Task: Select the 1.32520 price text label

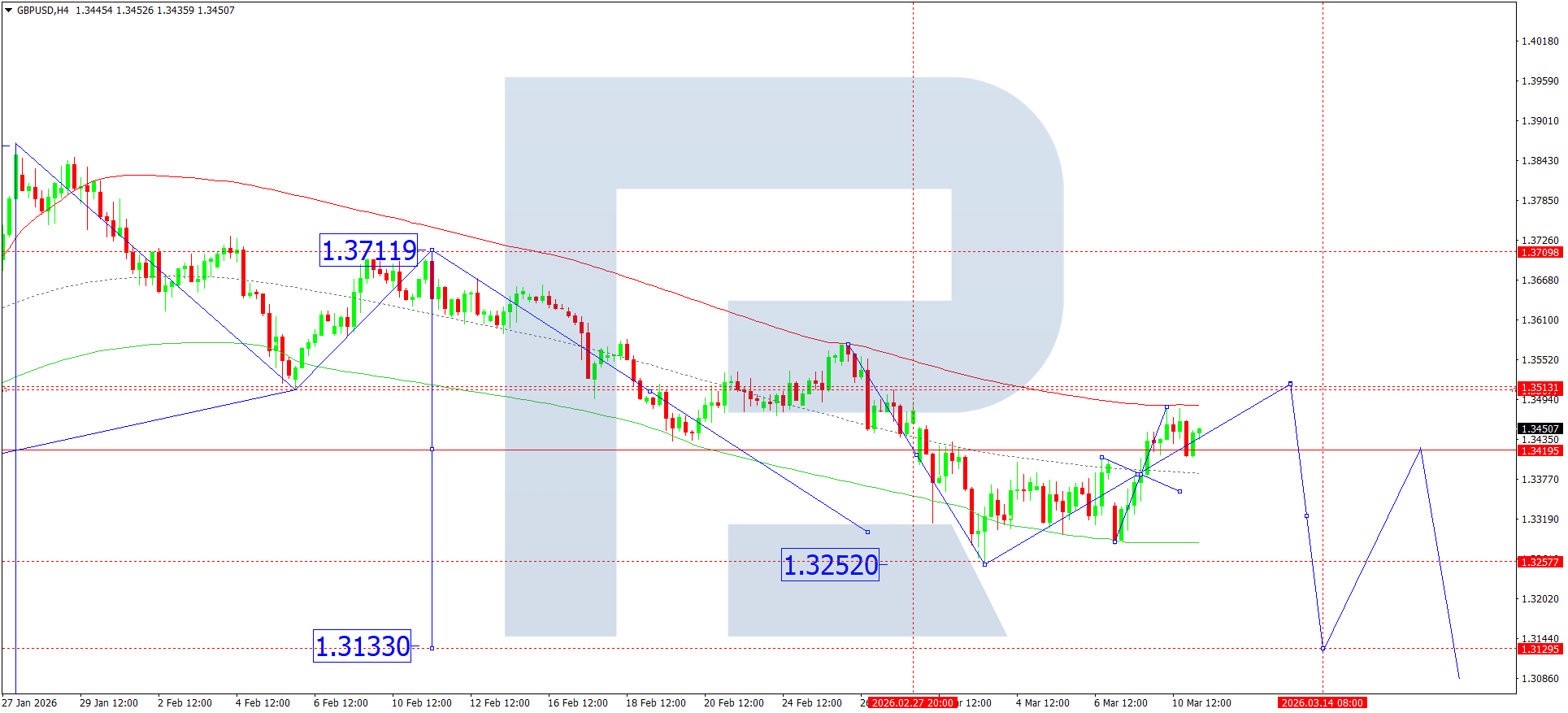Action: pos(830,565)
